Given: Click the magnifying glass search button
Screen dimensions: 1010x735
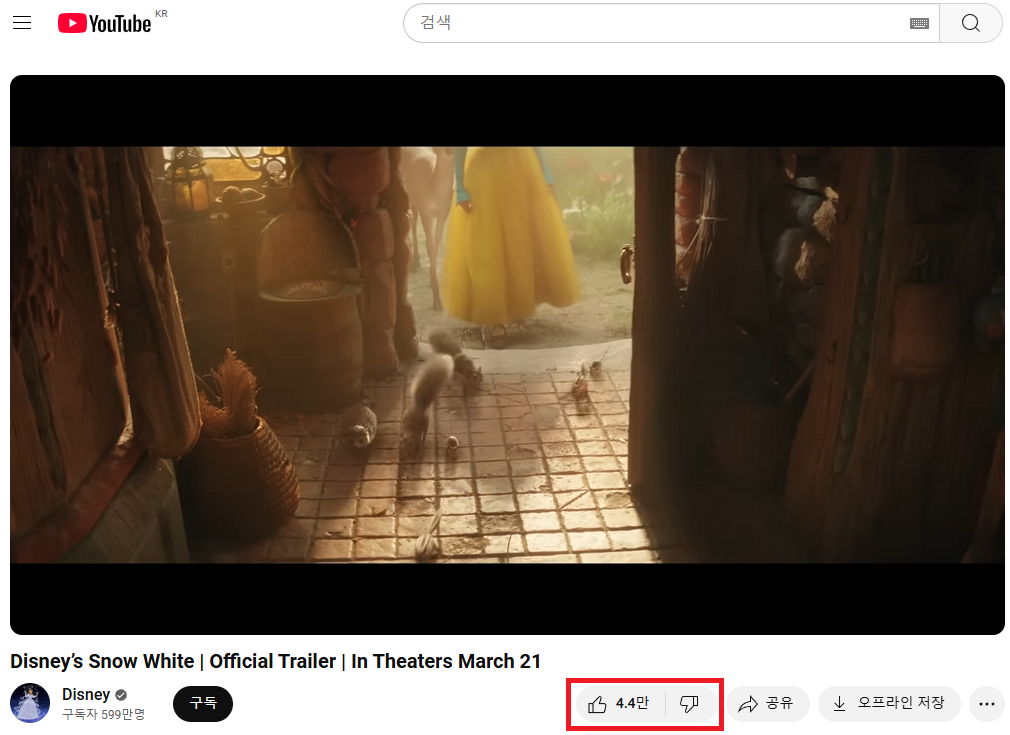Looking at the screenshot, I should [971, 23].
